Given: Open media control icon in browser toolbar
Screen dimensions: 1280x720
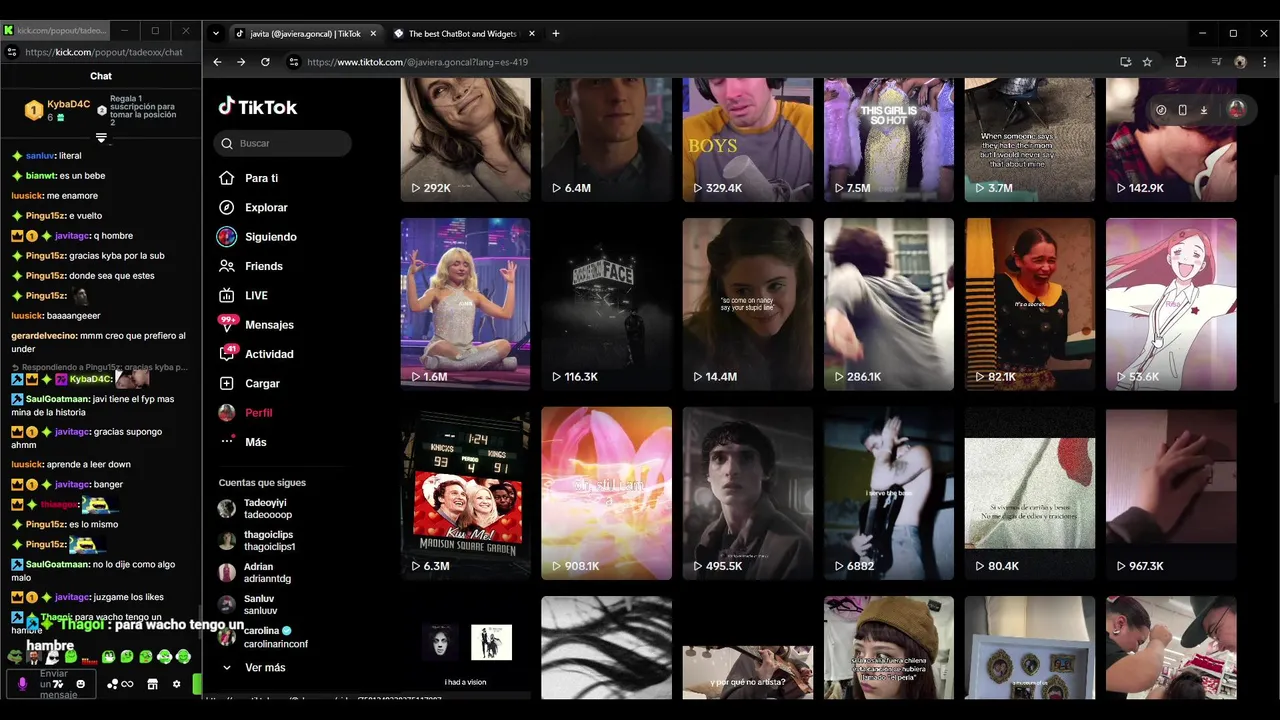Looking at the screenshot, I should pos(1216,62).
